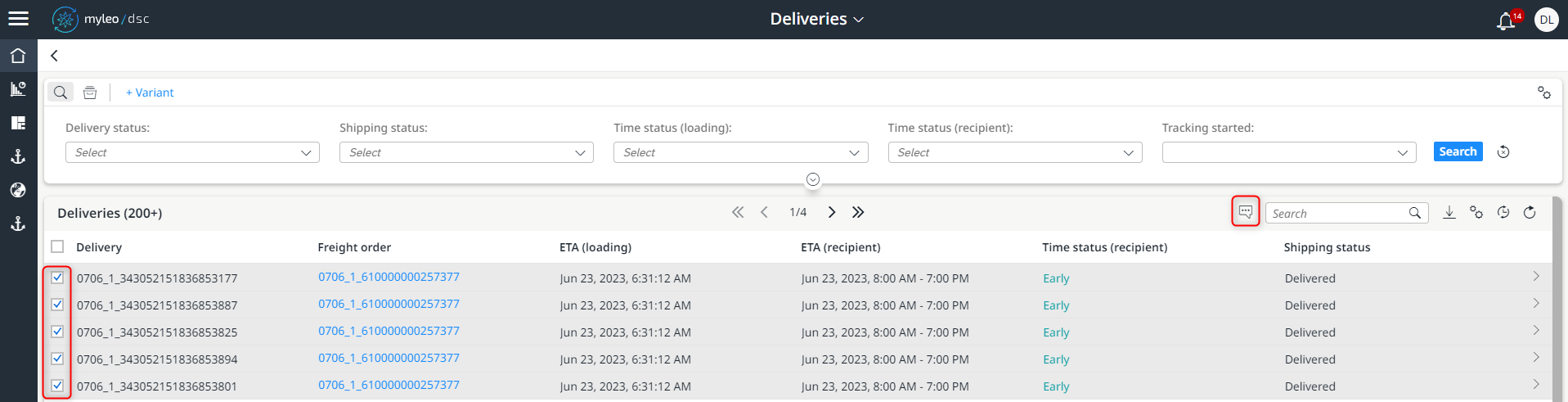Open freight order link for delivery 853825
Image resolution: width=1568 pixels, height=402 pixels.
(x=389, y=331)
